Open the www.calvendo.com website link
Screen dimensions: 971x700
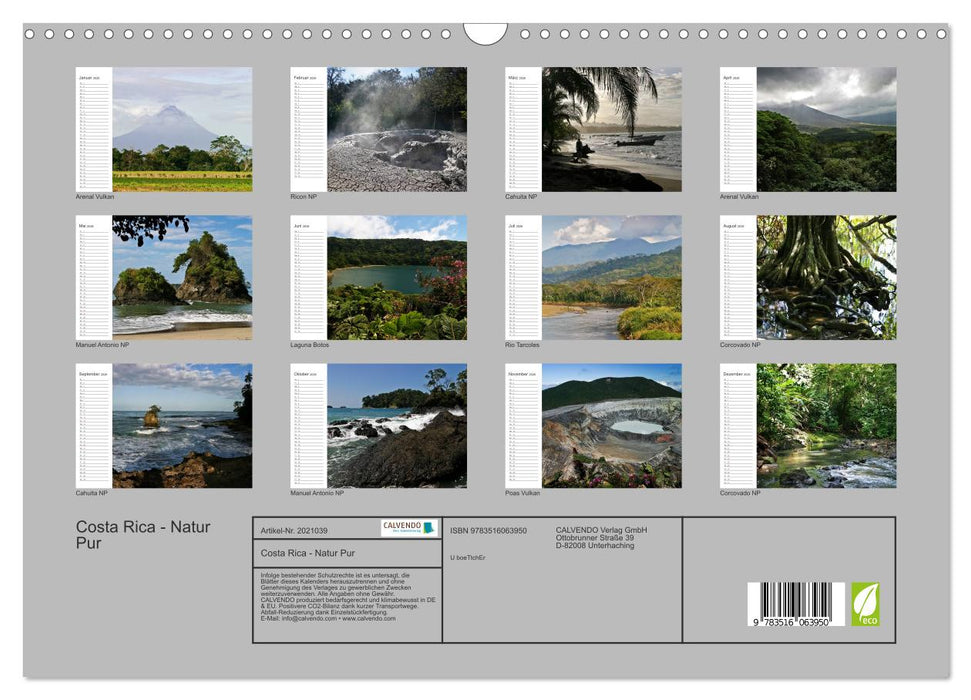pyautogui.click(x=370, y=618)
